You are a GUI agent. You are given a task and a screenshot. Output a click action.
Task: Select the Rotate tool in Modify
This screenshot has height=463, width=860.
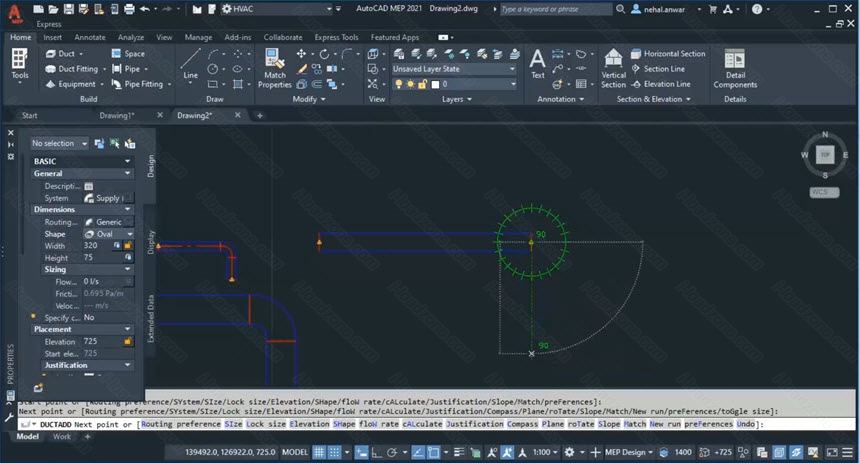(x=324, y=53)
